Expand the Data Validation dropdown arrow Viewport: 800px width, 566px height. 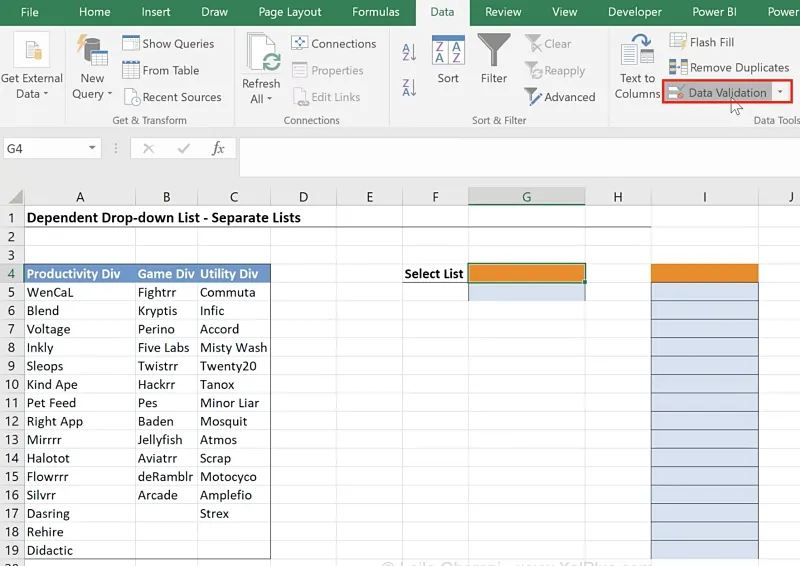coord(780,93)
